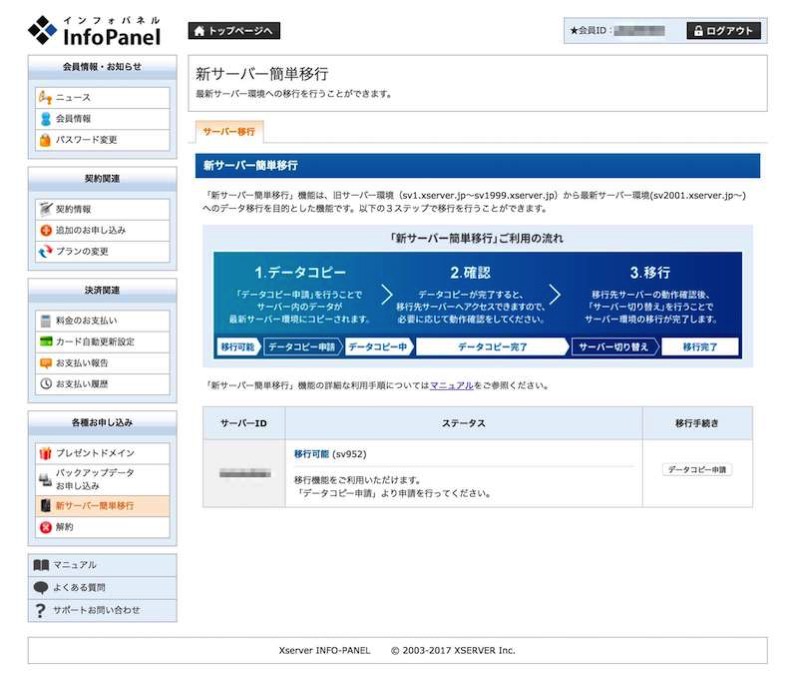Click the green card icon for カード自動更新設定
This screenshot has height=688, width=798.
(46, 341)
